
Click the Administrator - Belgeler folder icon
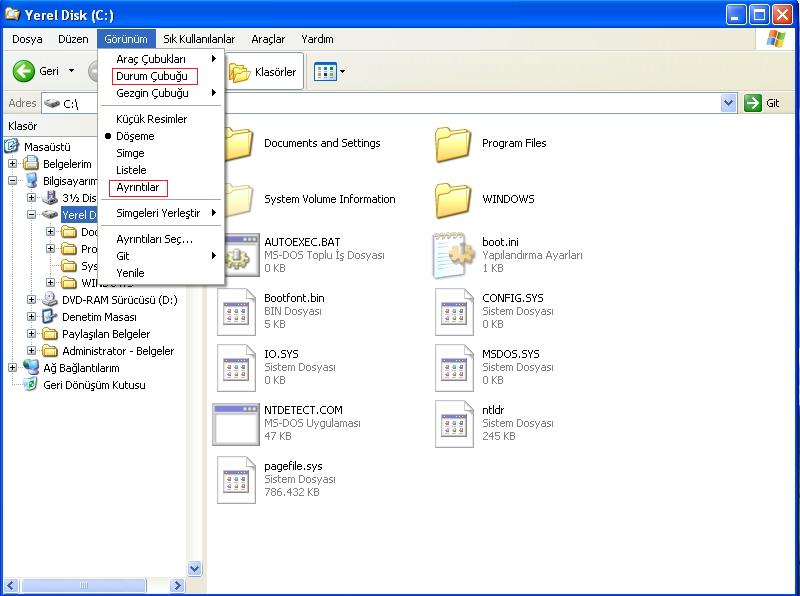49,351
